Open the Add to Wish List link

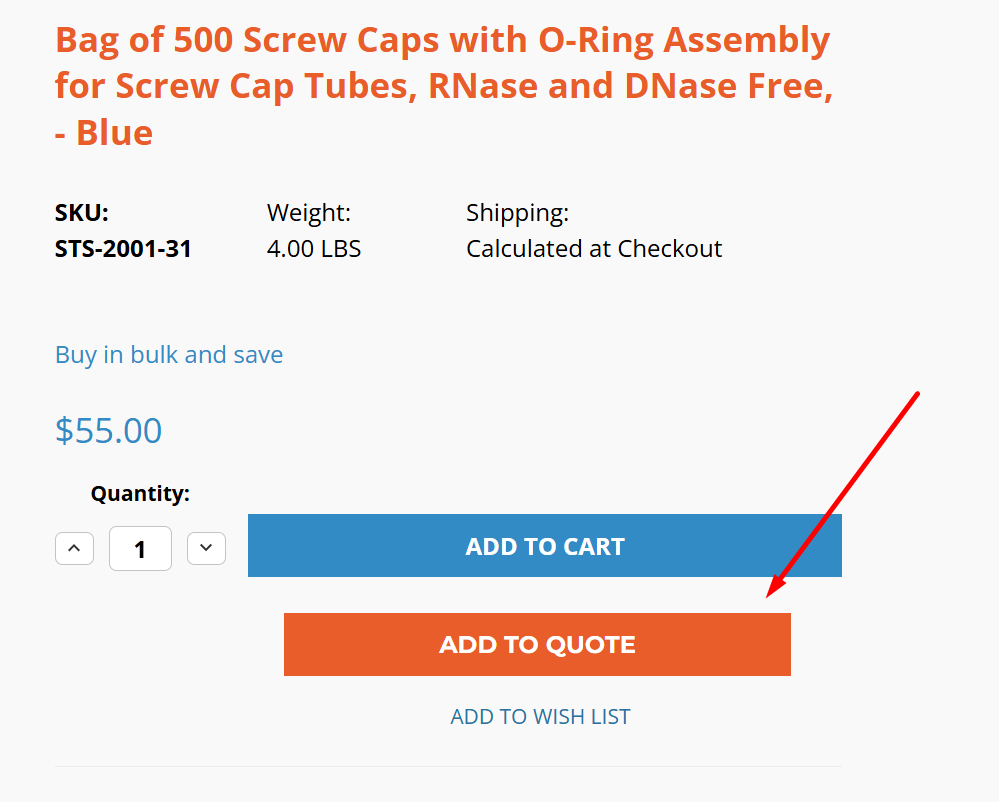[x=540, y=717]
